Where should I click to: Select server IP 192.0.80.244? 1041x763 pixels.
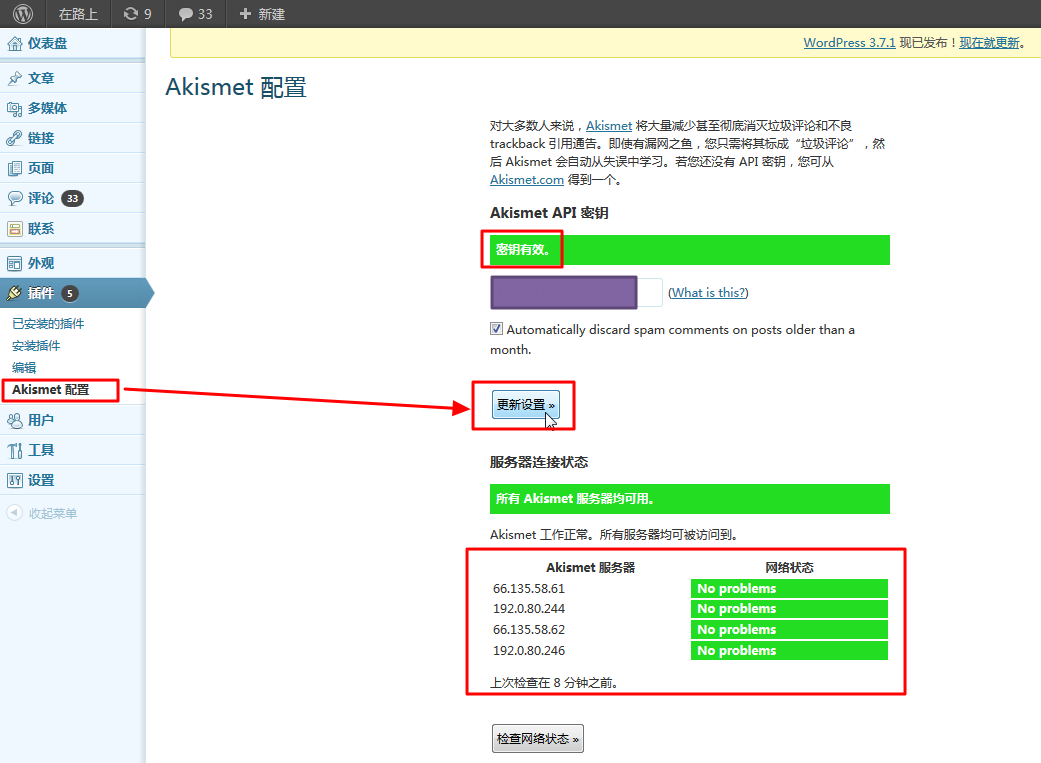point(528,608)
